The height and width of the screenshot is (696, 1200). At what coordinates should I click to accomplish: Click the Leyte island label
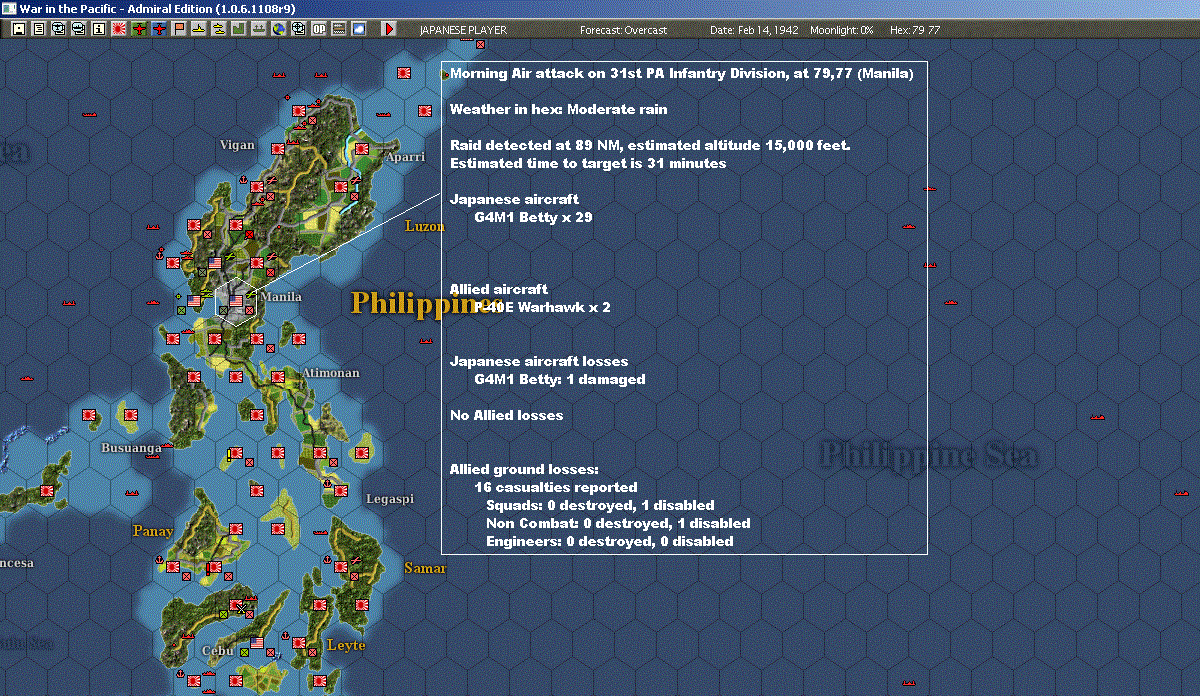(x=346, y=645)
